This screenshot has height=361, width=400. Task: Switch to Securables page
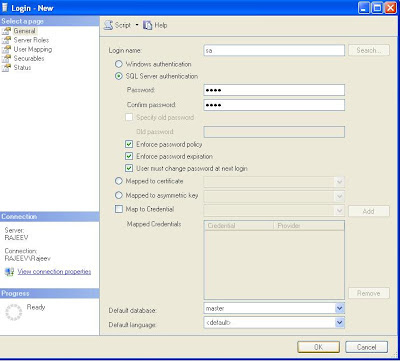(29, 59)
